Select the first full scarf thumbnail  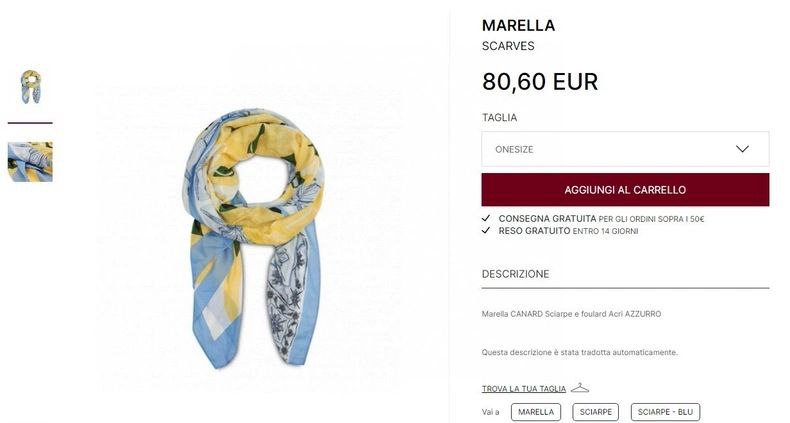coord(31,87)
